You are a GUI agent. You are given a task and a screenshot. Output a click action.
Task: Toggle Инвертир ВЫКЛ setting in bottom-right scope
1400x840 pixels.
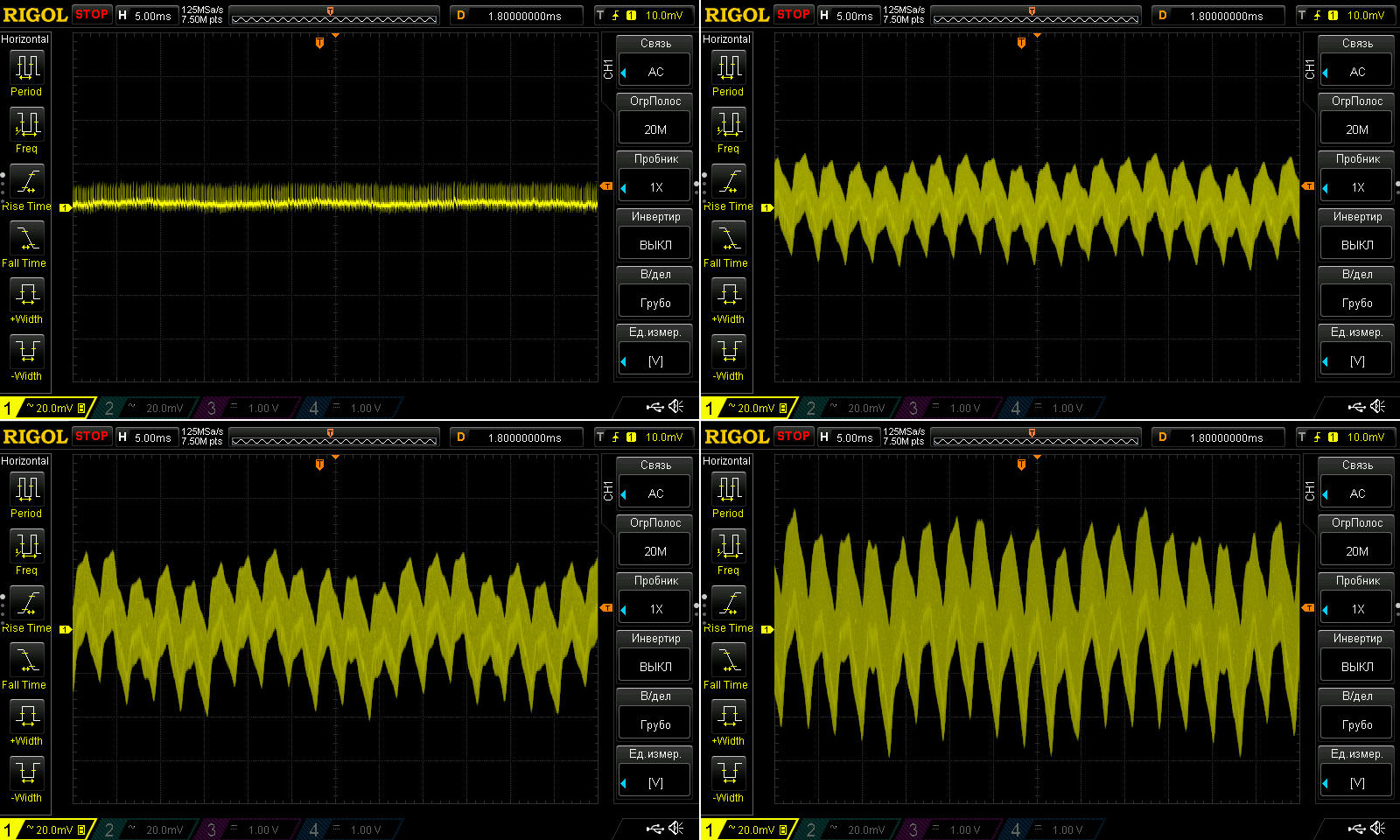pos(1357,667)
